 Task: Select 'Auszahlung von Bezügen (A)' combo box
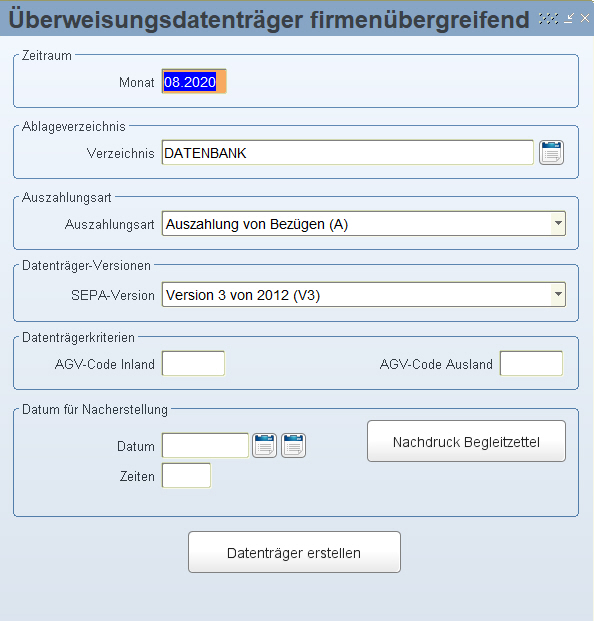[364, 224]
